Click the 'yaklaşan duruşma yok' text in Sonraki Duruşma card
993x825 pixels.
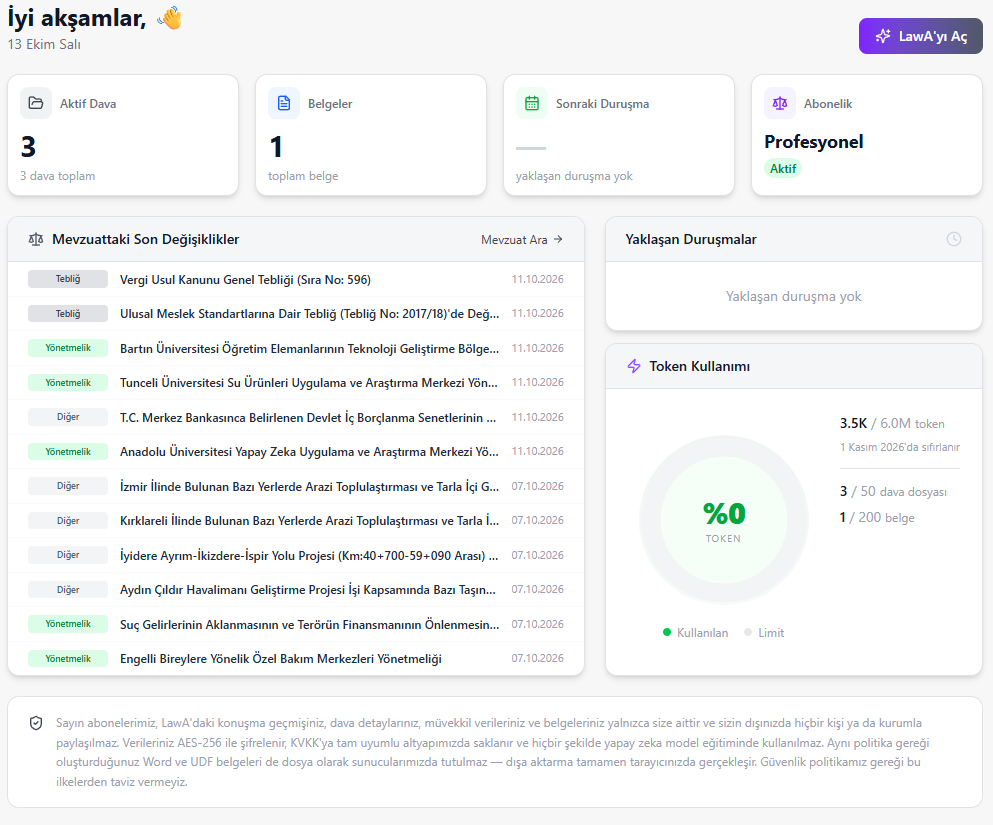[x=574, y=176]
